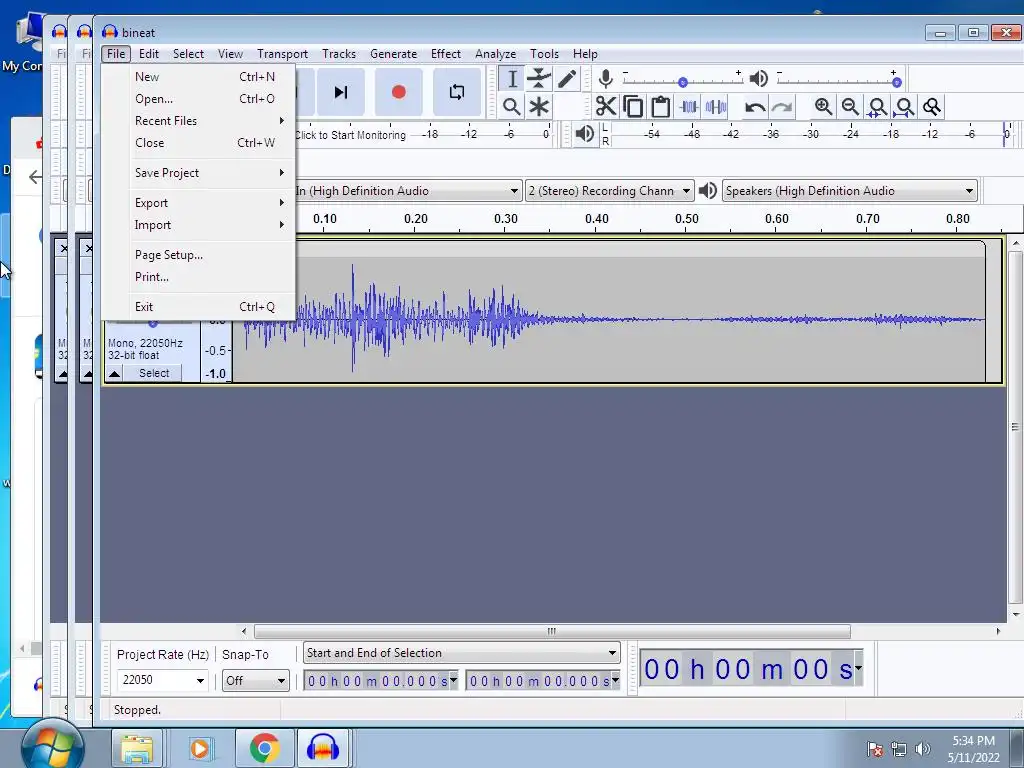The width and height of the screenshot is (1024, 768).
Task: Select the Multi-tool asterisk icon
Action: (x=539, y=106)
